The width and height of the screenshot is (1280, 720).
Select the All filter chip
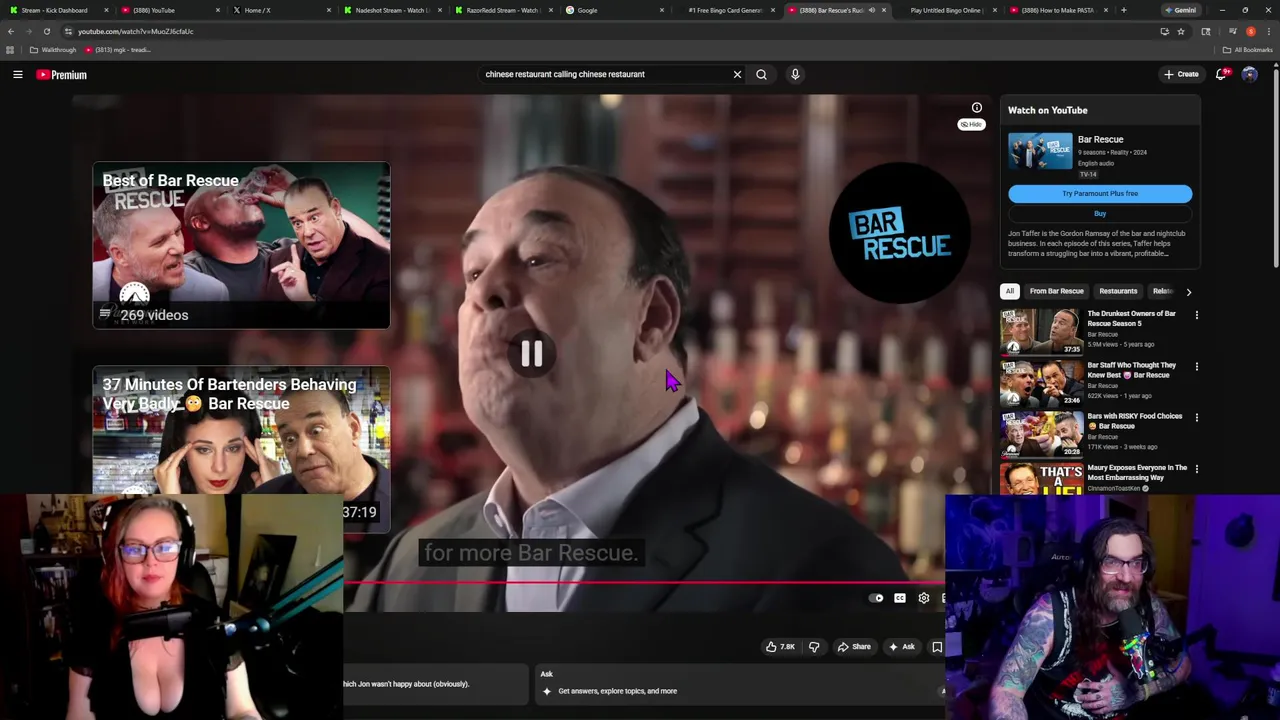coord(1010,291)
